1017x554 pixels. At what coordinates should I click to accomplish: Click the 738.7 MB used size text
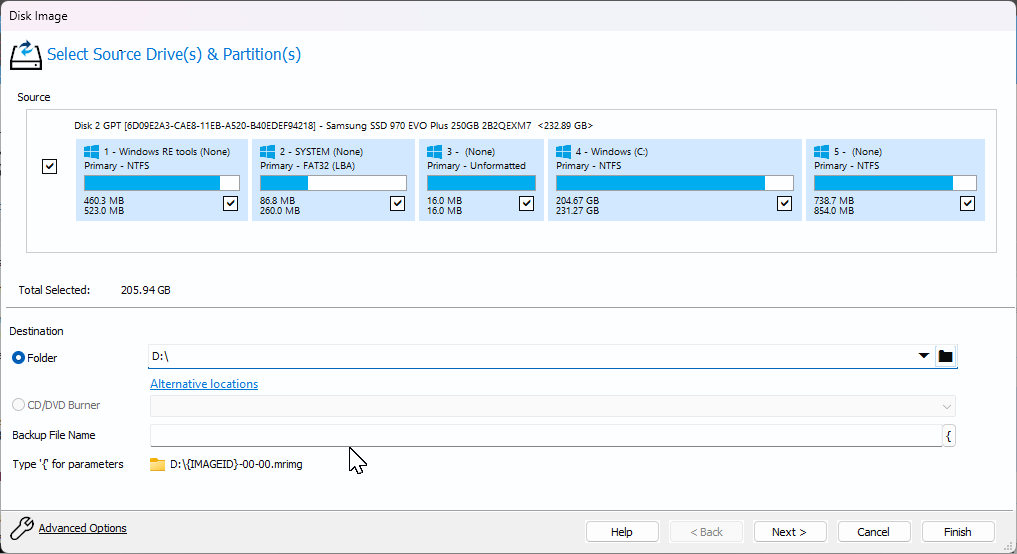(x=834, y=201)
